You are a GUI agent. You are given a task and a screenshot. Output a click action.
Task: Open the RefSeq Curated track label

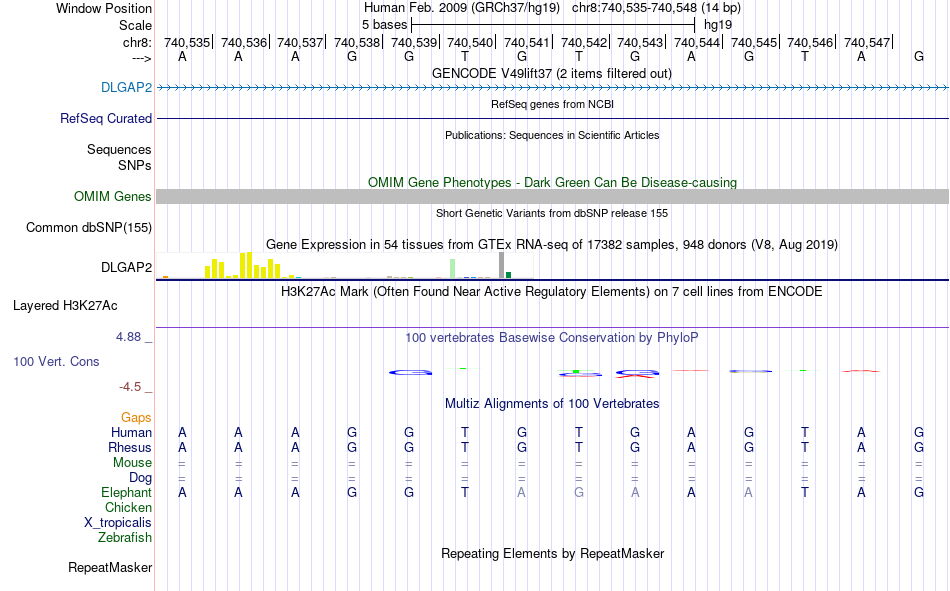(x=105, y=118)
